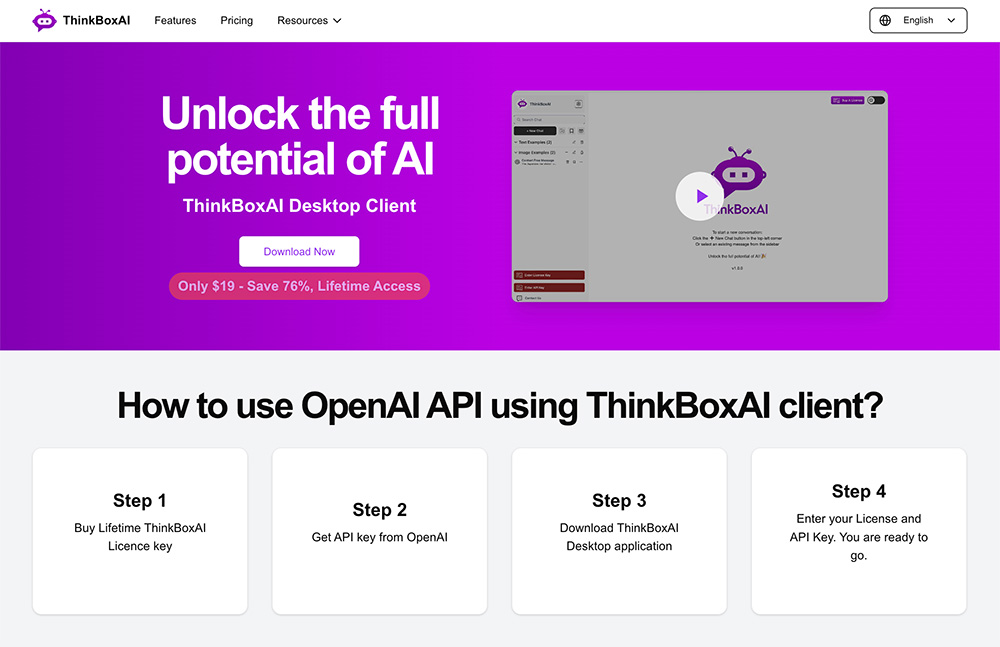Click the bookmark icon in video preview sidebar

coord(571,131)
